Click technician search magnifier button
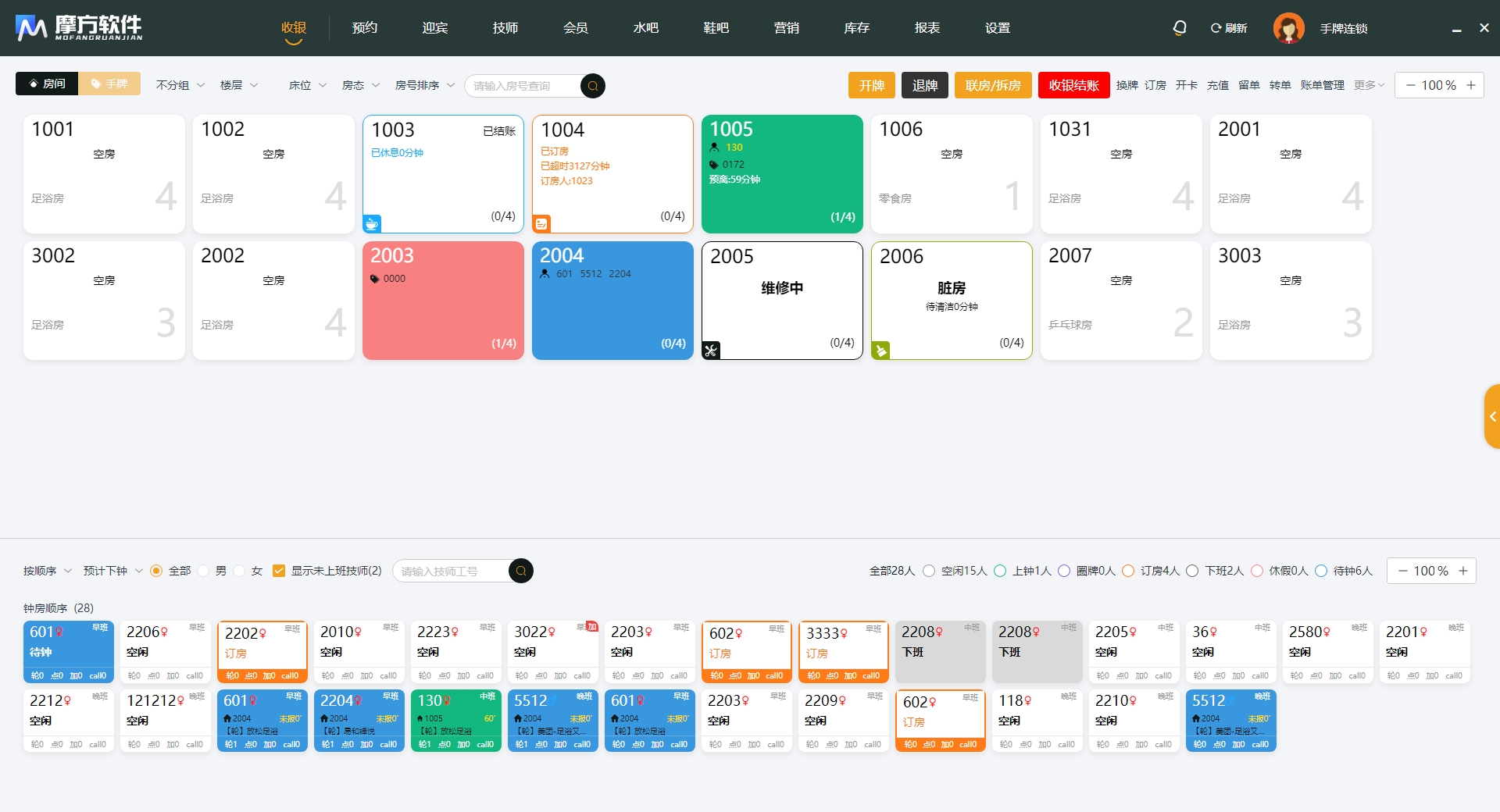Image resolution: width=1500 pixels, height=812 pixels. tap(520, 572)
